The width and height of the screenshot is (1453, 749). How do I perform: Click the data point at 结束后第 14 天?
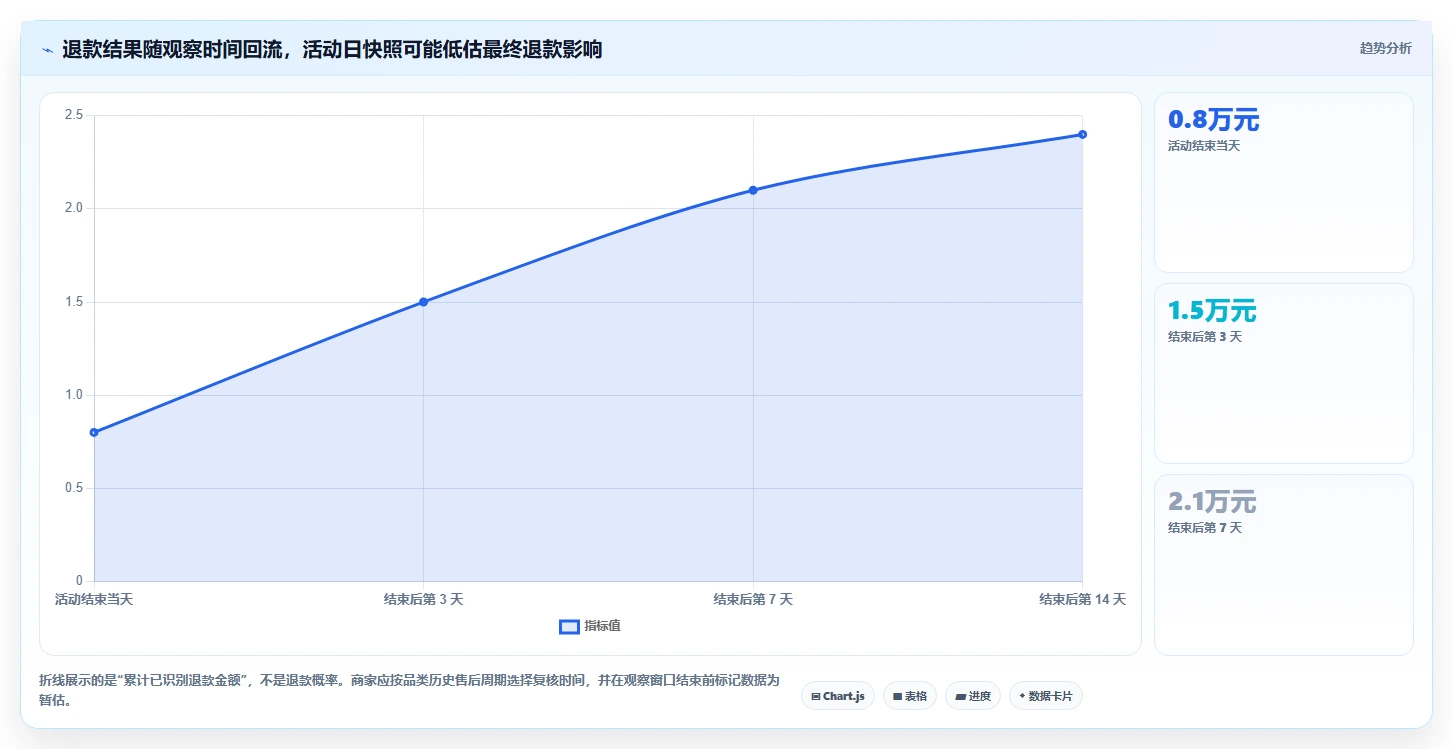pos(1082,134)
